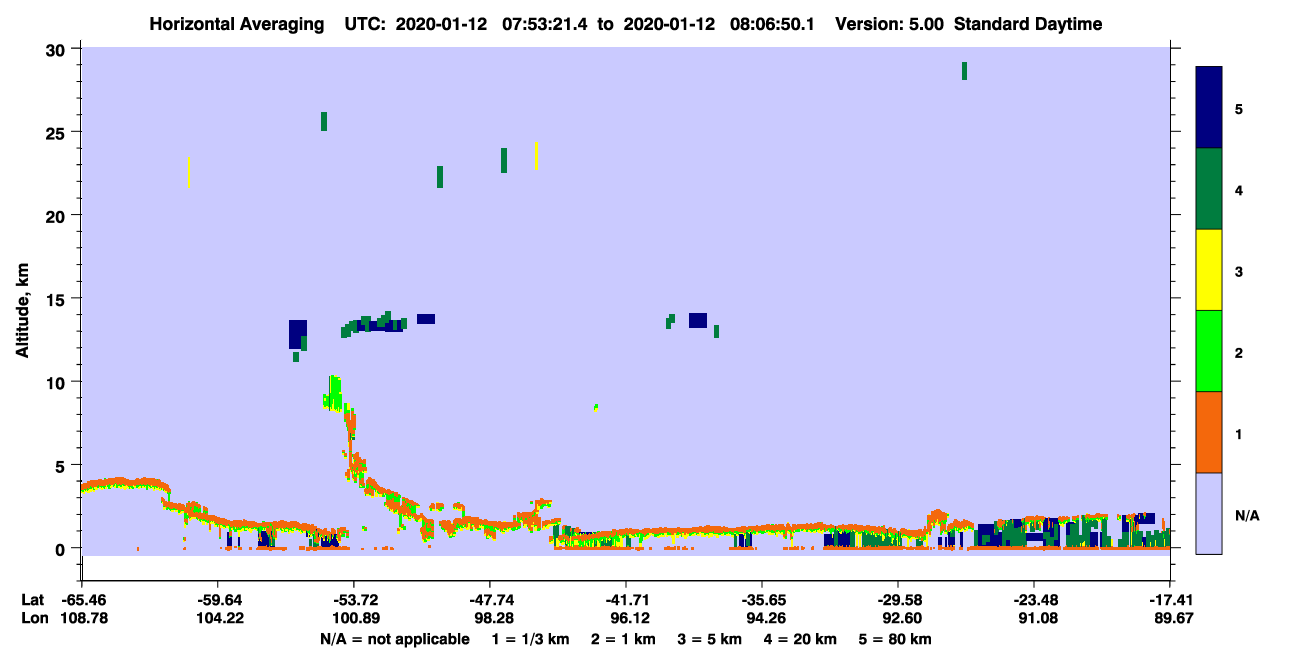This screenshot has height=667, width=1300.
Task: Click the lavender N/A color band
Action: click(x=1209, y=513)
